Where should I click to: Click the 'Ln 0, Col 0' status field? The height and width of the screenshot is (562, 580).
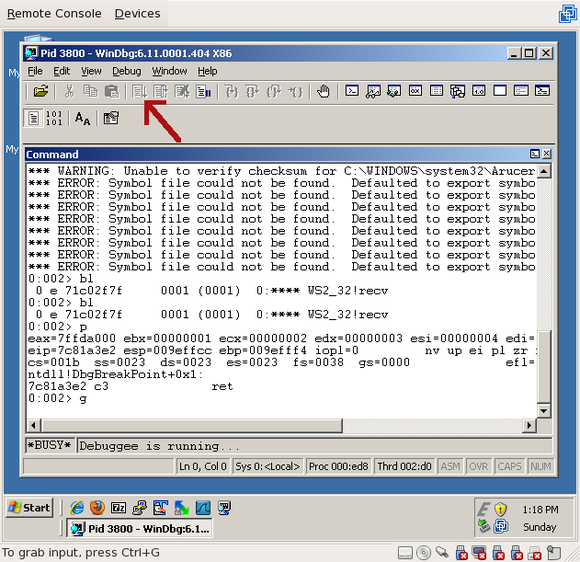coord(202,467)
